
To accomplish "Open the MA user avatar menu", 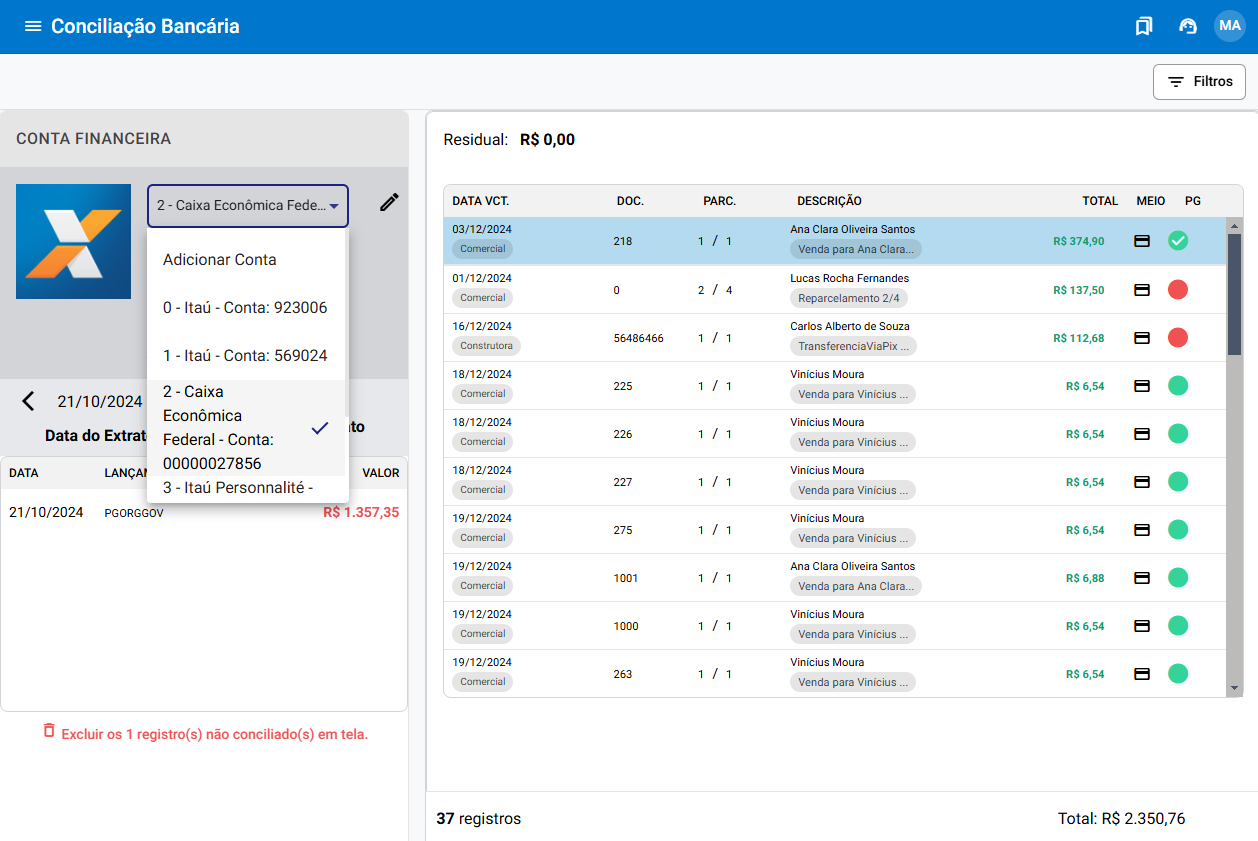I will pyautogui.click(x=1229, y=26).
